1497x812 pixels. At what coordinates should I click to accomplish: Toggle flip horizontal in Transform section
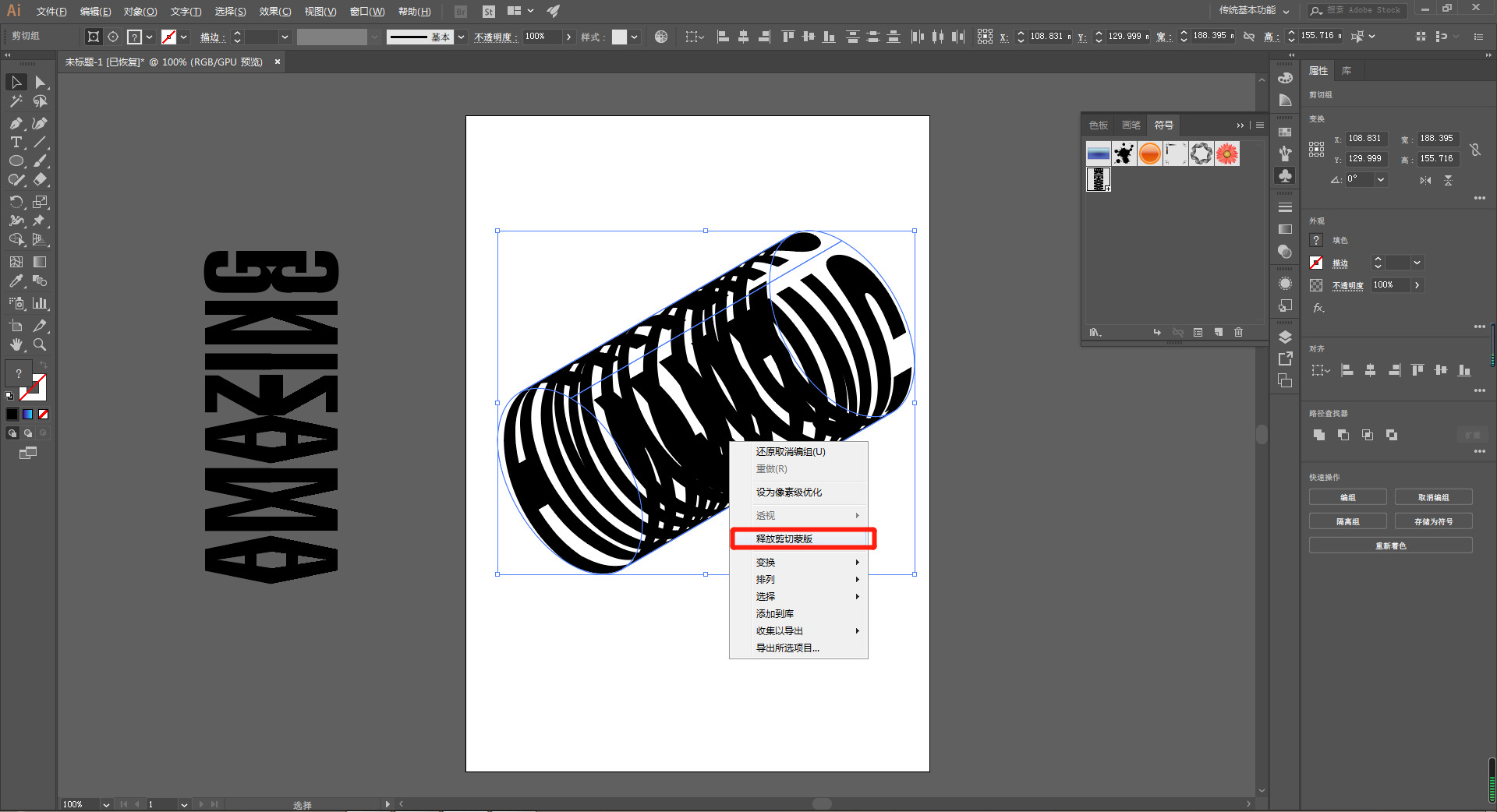click(1425, 180)
